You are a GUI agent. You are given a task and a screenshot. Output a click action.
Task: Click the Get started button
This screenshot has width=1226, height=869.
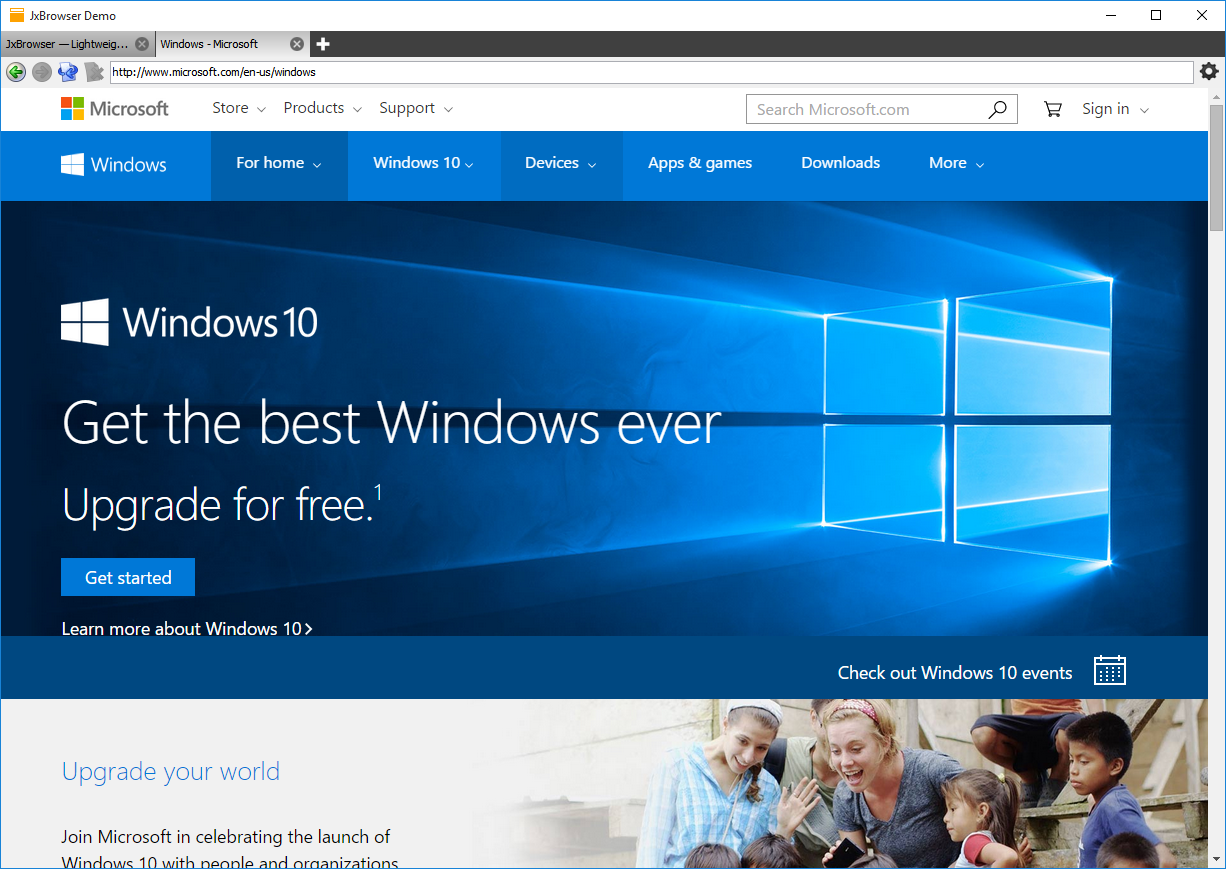click(128, 577)
